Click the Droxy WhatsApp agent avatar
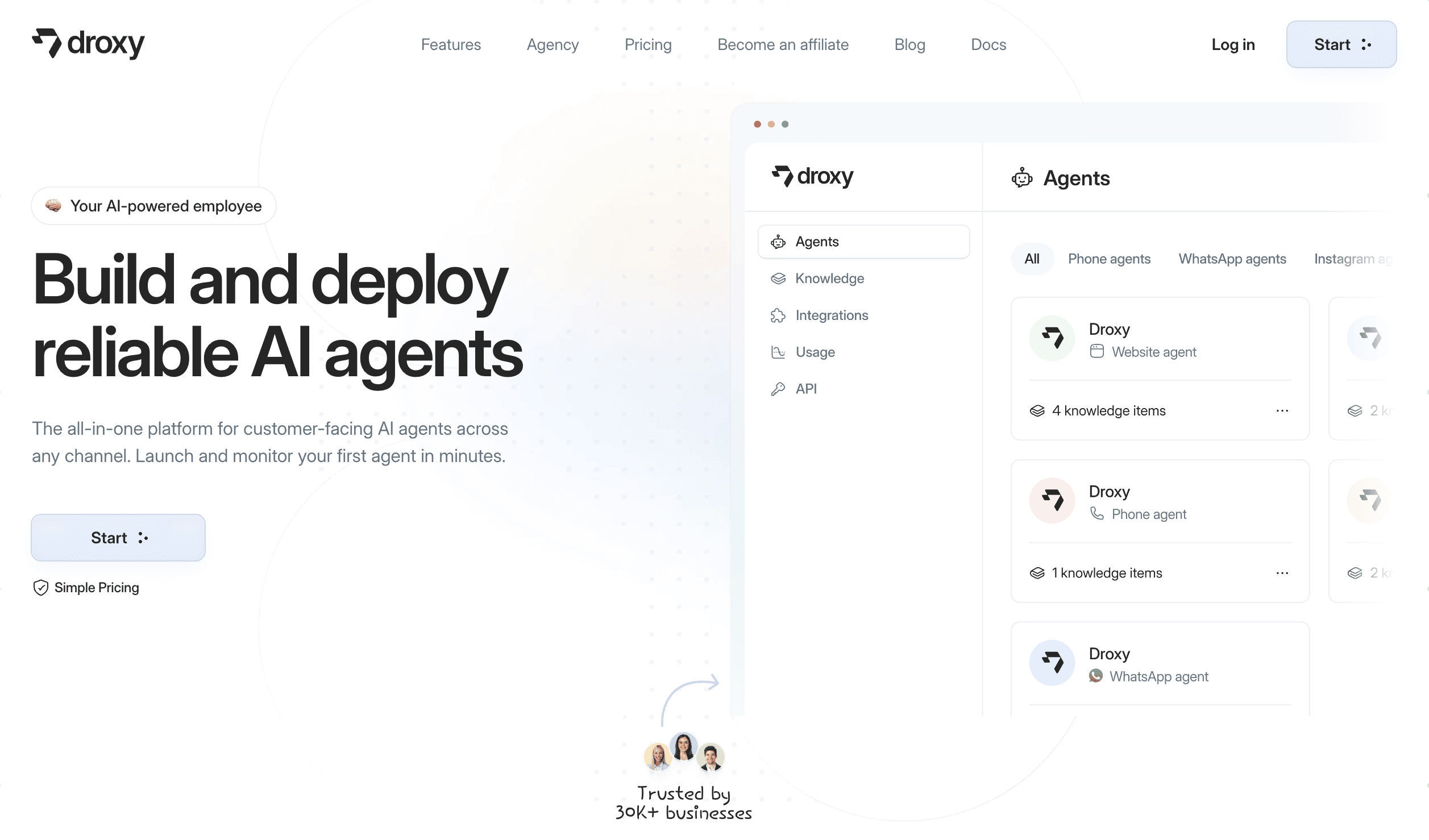The width and height of the screenshot is (1429, 840). click(x=1052, y=663)
